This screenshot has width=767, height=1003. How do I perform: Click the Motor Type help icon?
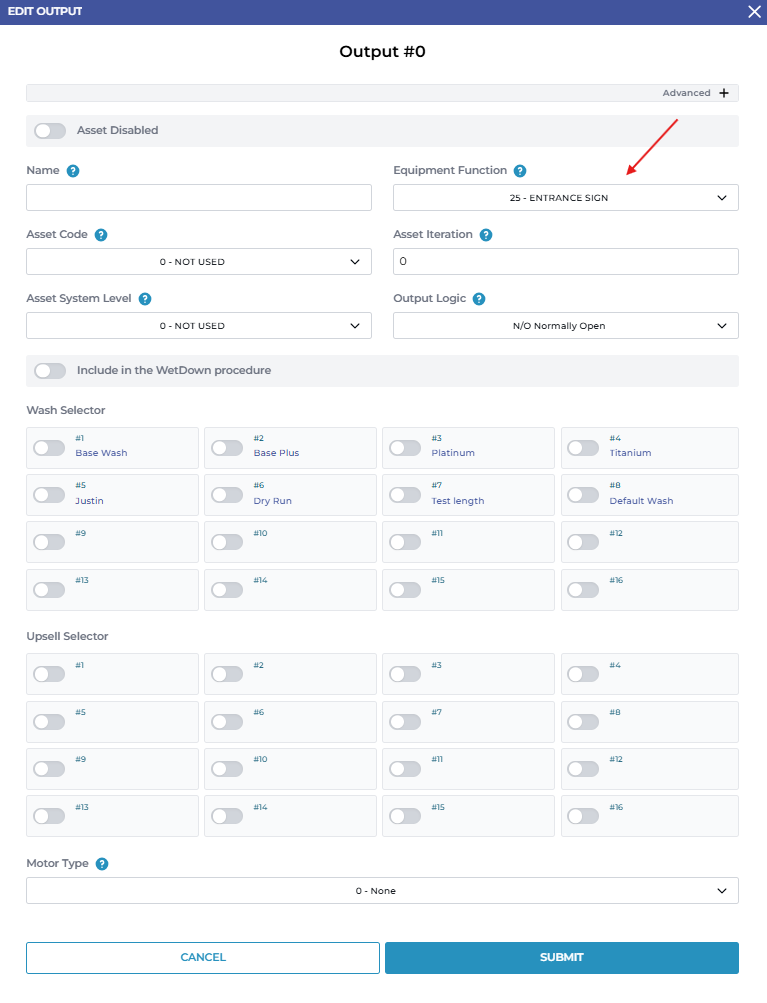pyautogui.click(x=102, y=864)
